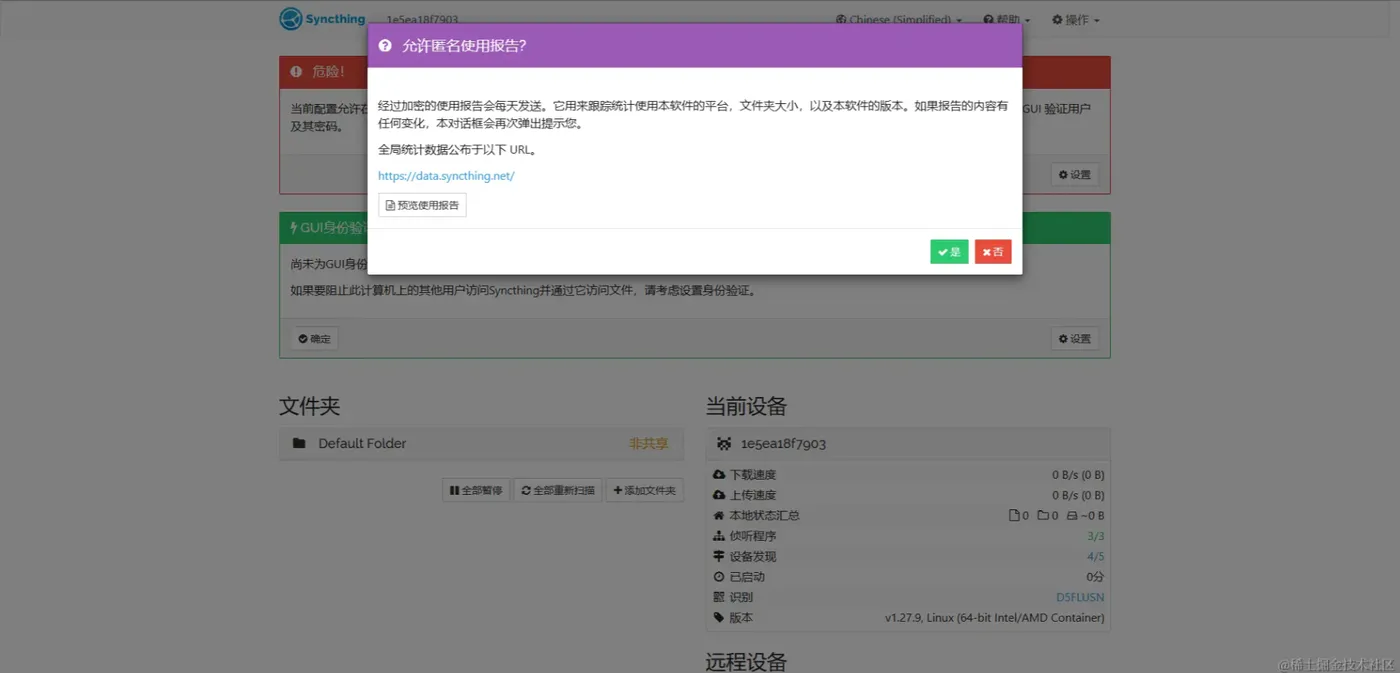Click the 确定 button in authentication panel
Screen dimensions: 1400x673
314,339
